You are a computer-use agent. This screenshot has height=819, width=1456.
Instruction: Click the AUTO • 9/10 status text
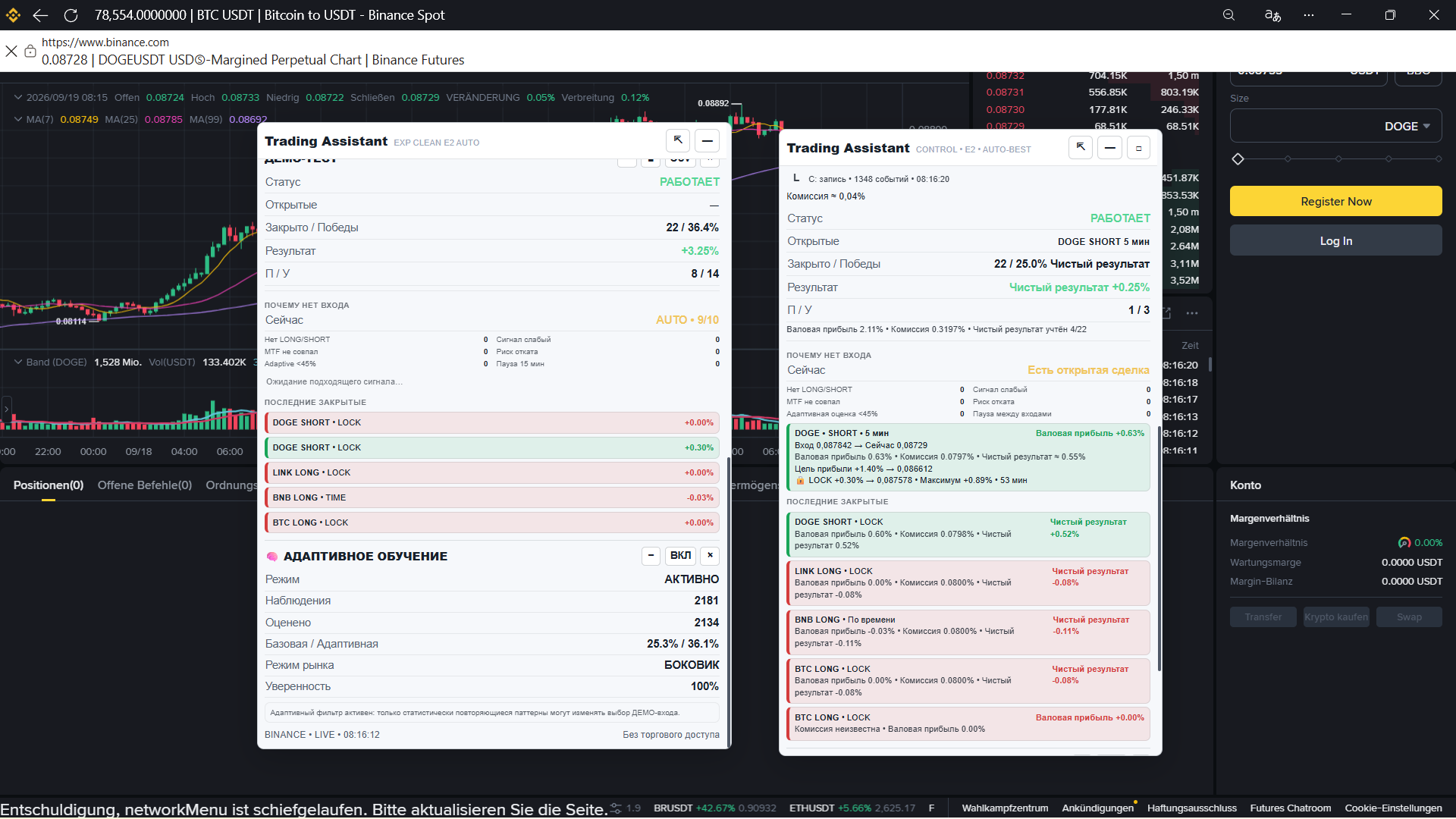click(687, 320)
